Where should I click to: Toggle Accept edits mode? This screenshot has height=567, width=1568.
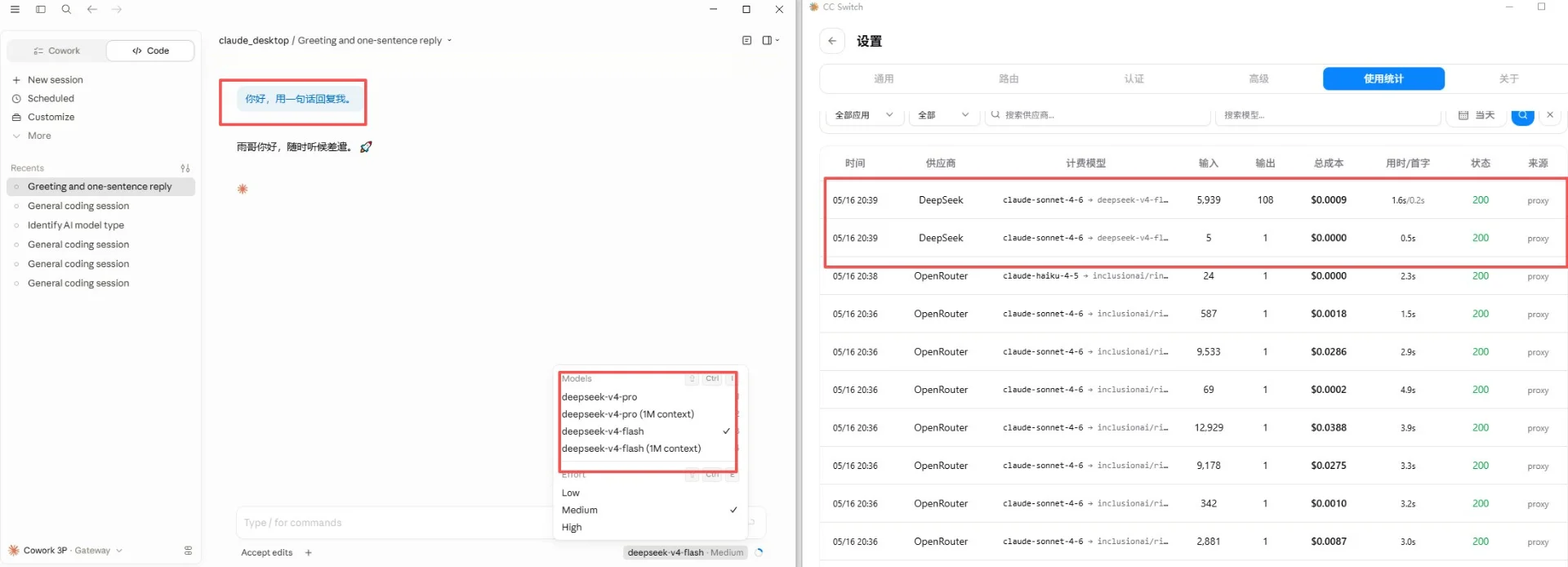pyautogui.click(x=267, y=553)
